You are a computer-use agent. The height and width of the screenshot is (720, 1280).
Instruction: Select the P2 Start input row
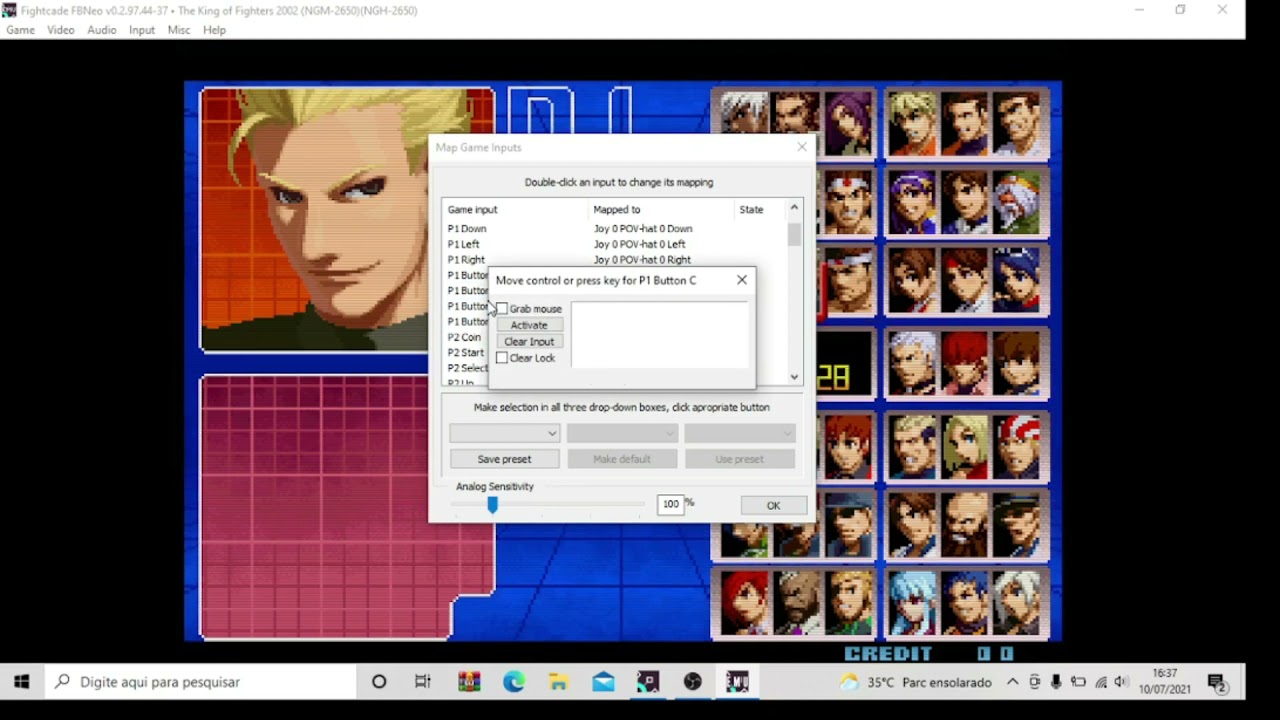pos(466,353)
